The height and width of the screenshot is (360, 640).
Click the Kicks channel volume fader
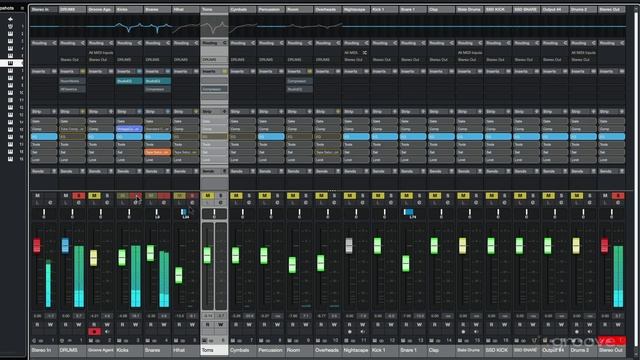click(x=122, y=258)
